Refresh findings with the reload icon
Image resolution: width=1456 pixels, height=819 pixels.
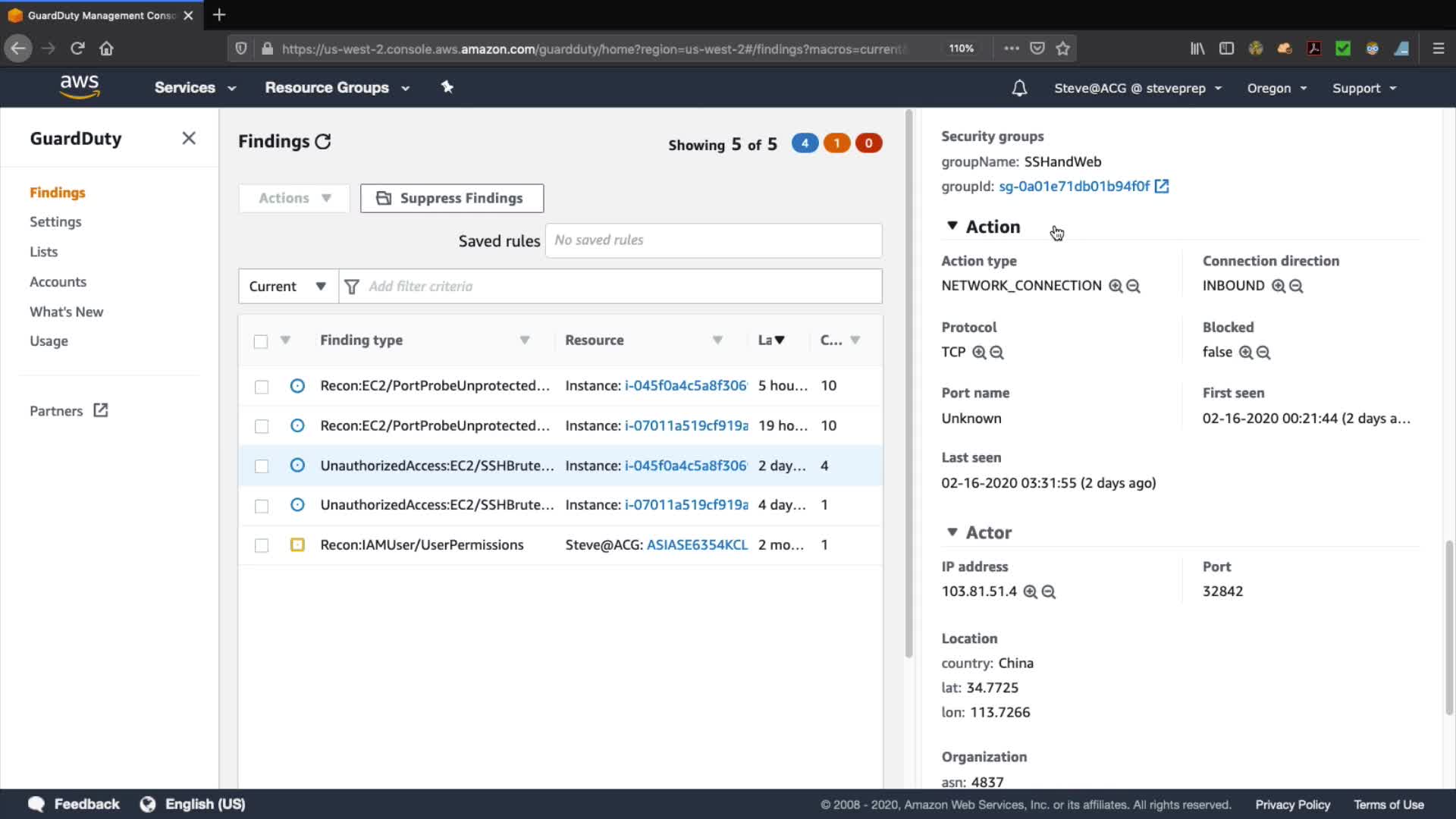[x=323, y=142]
